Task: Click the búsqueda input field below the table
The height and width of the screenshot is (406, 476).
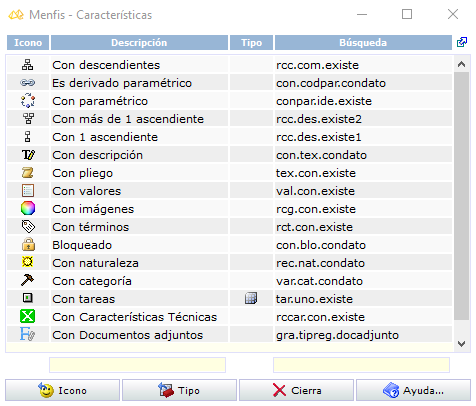Action: (361, 365)
